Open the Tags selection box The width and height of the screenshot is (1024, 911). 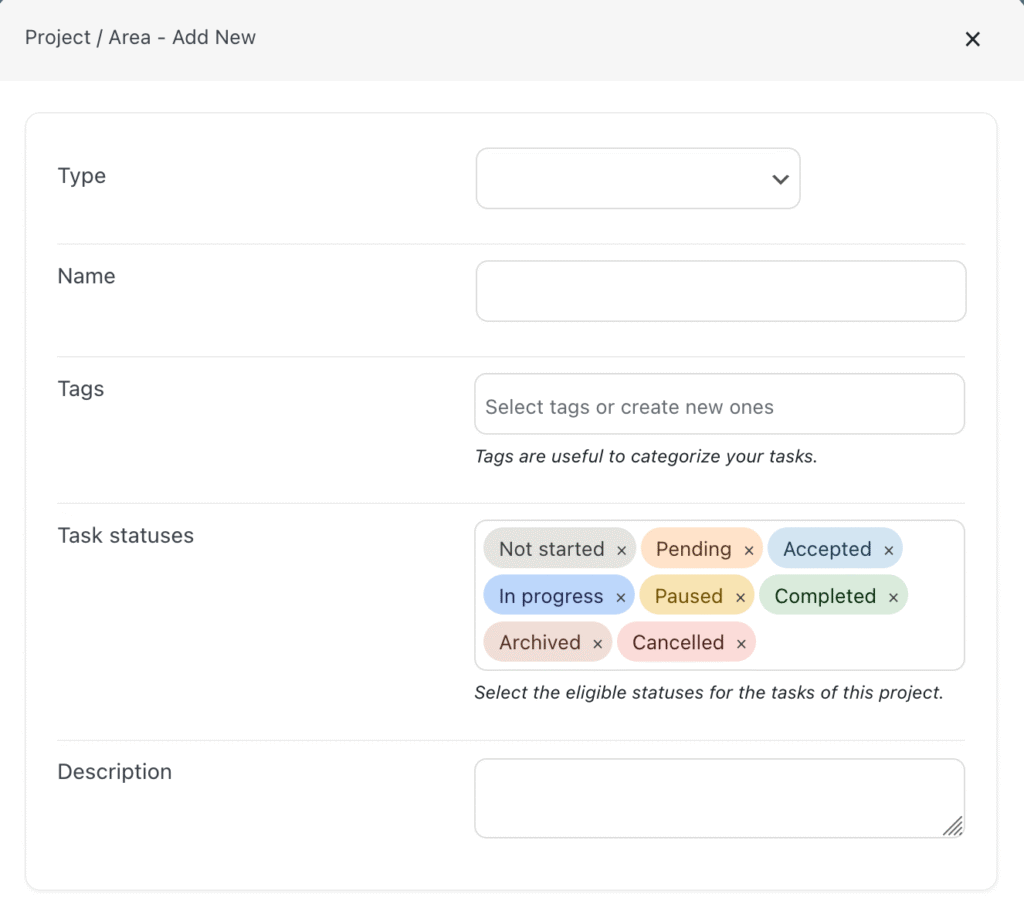pos(718,407)
